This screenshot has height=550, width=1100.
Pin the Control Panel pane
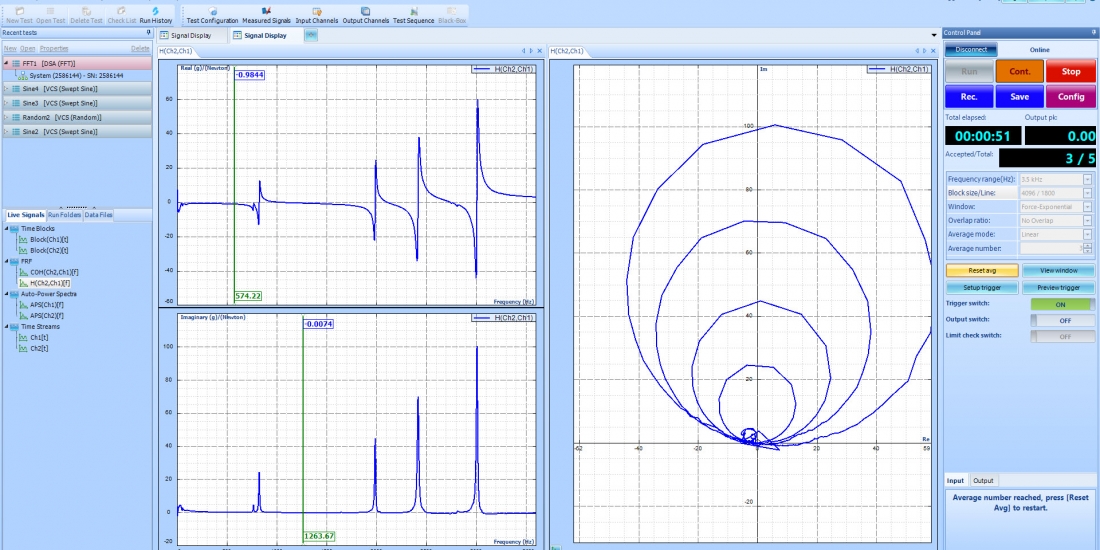[1092, 33]
